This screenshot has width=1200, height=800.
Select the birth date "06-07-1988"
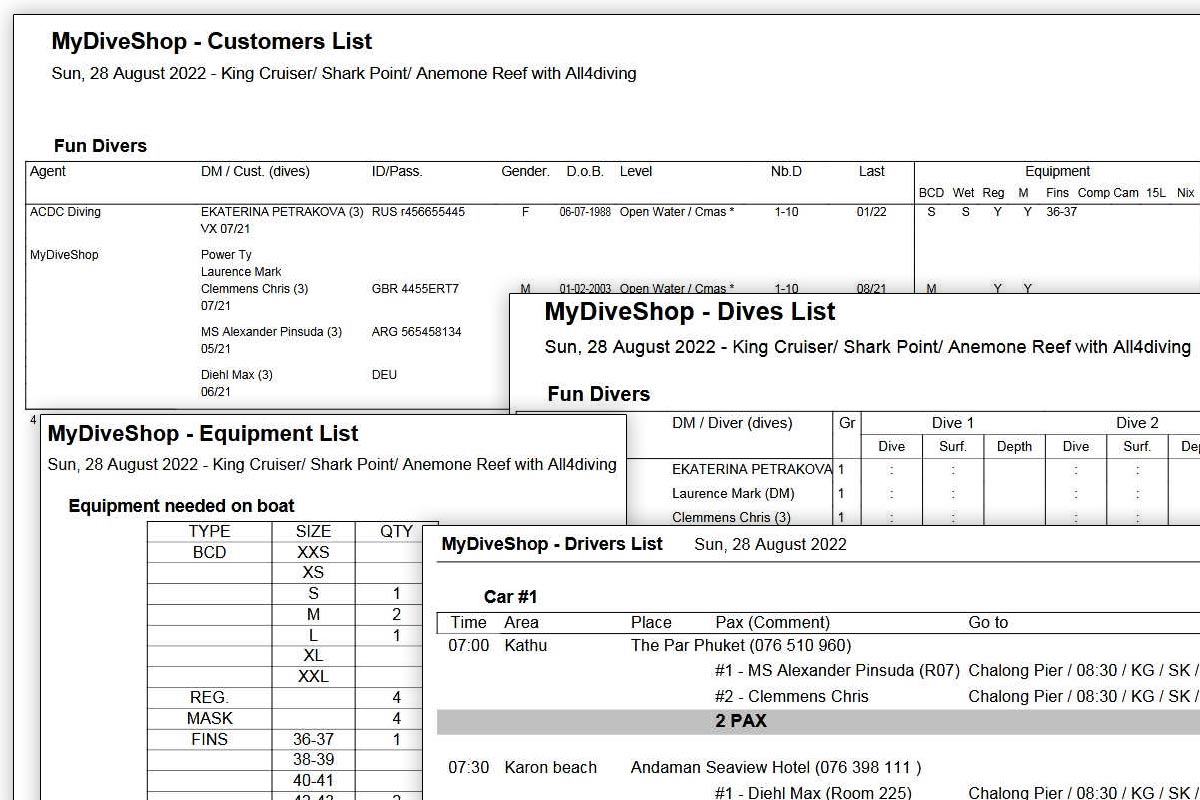pos(585,212)
